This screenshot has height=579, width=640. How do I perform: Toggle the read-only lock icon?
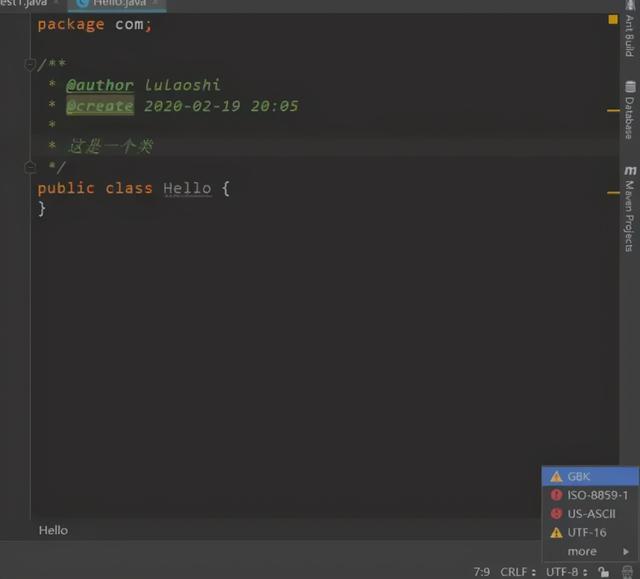[604, 572]
